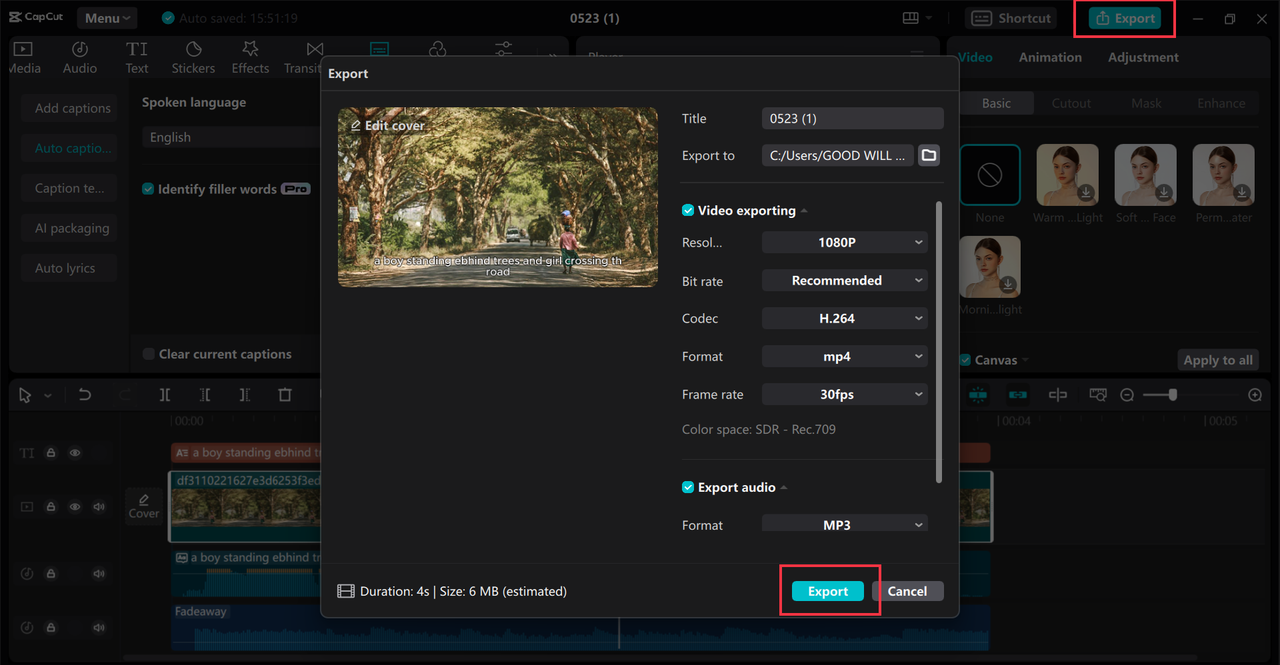This screenshot has width=1280, height=665.
Task: Lock the text caption track
Action: pos(50,453)
